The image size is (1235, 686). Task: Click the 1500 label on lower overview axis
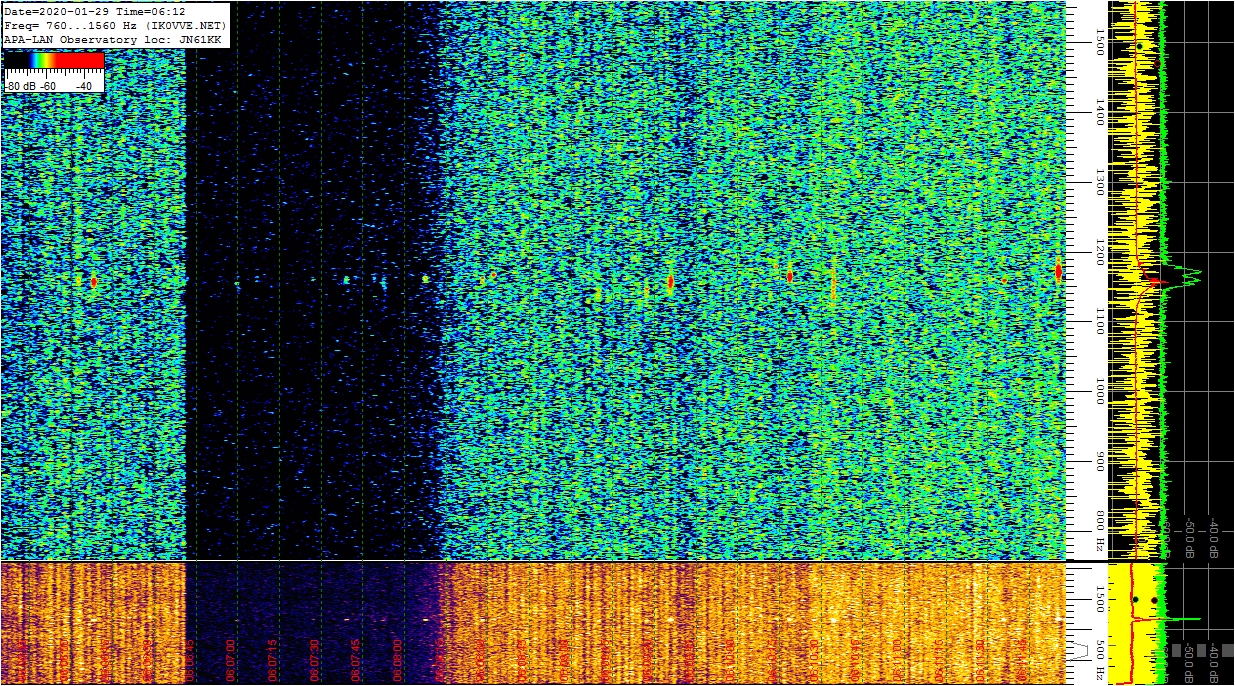click(x=1099, y=600)
